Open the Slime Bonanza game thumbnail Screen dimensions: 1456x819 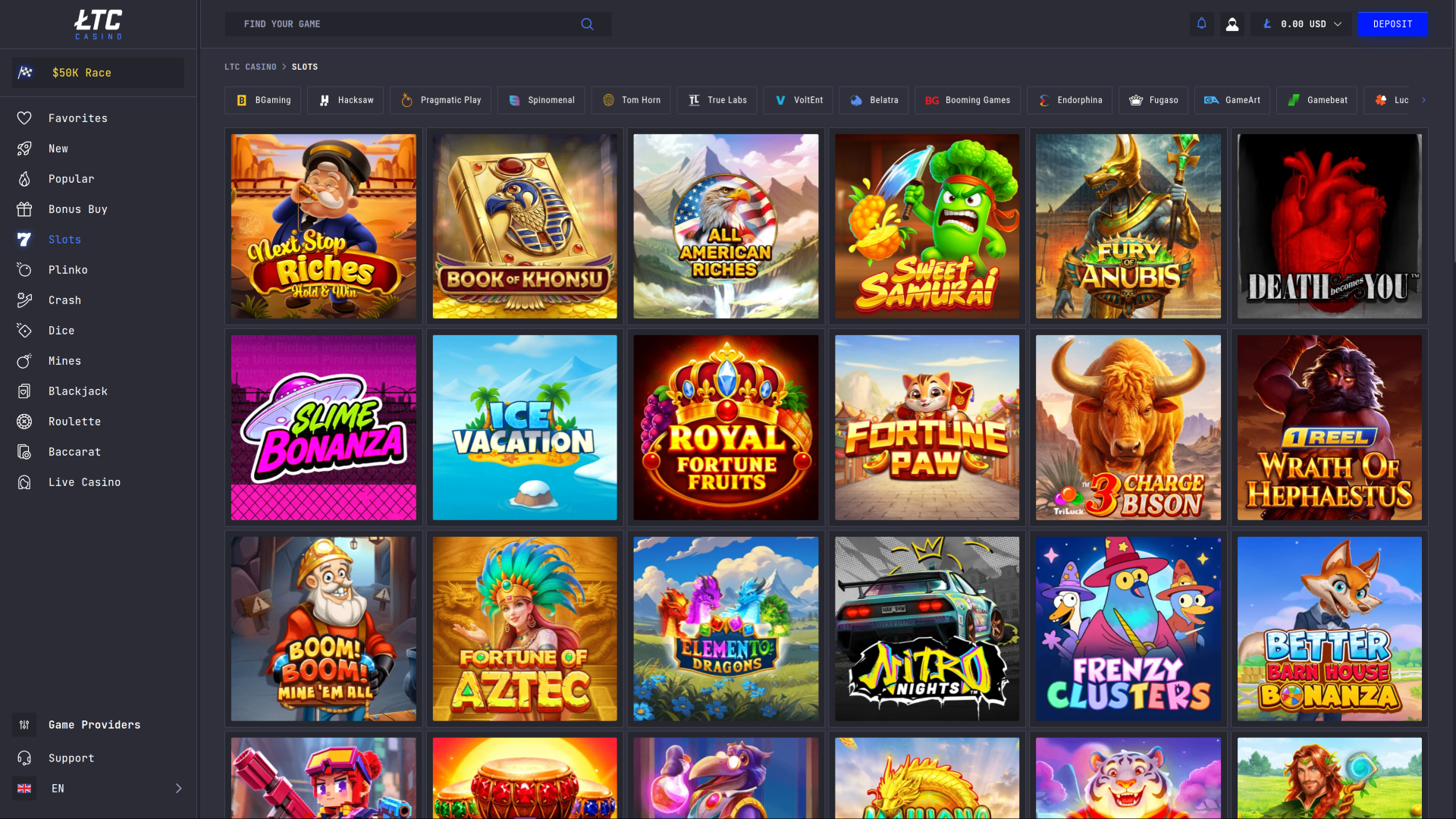pyautogui.click(x=324, y=428)
